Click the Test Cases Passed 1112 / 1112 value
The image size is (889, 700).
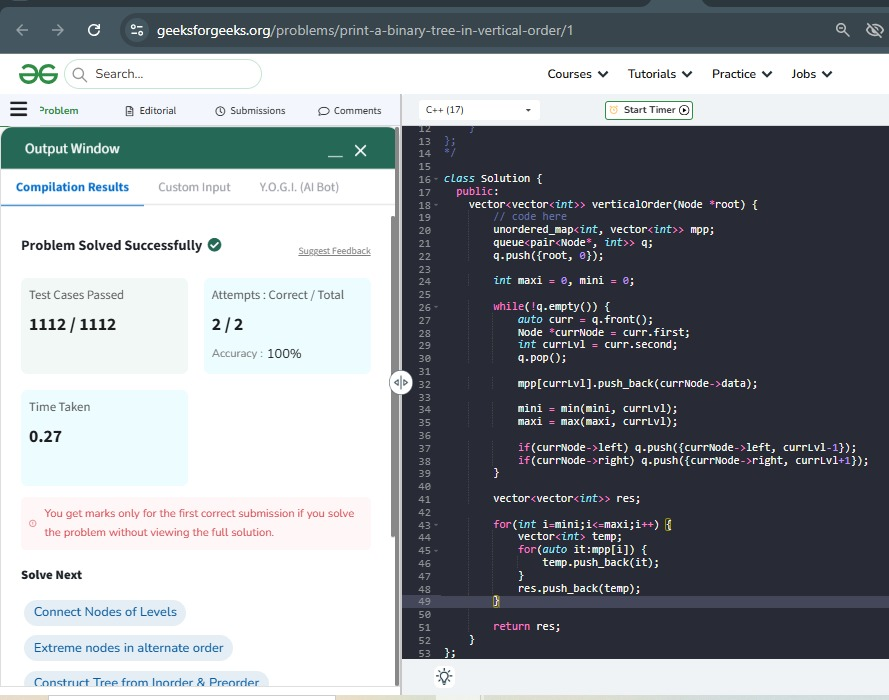click(72, 324)
